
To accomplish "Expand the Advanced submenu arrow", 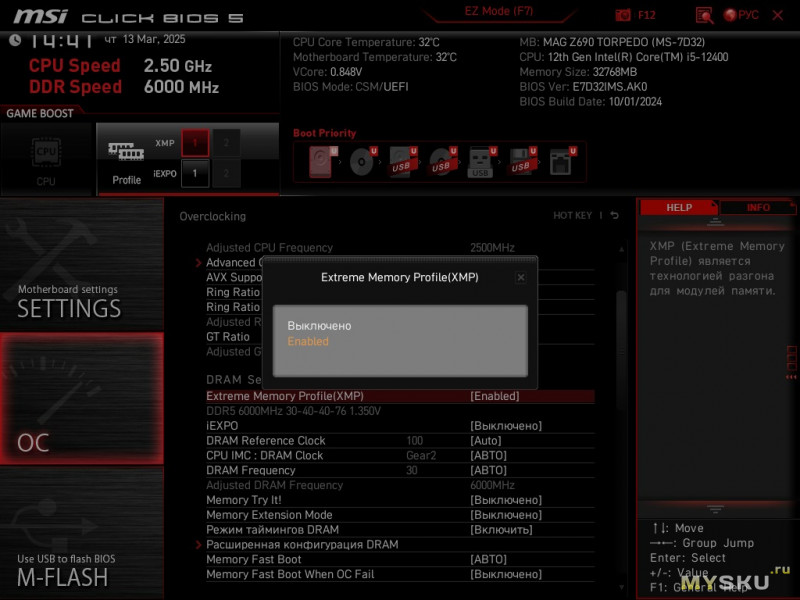I will click(x=198, y=263).
